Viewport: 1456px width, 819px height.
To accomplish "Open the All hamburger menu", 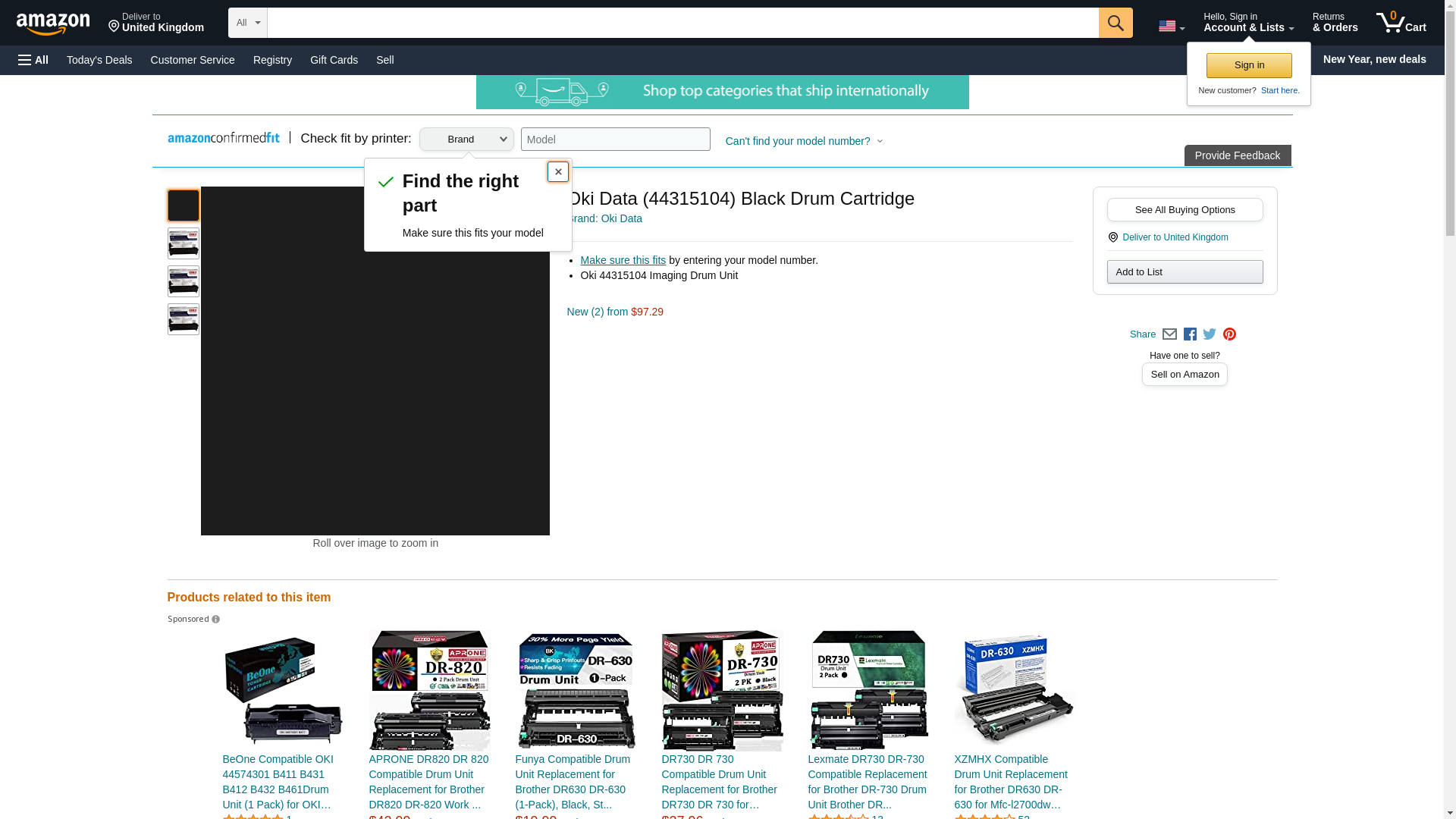I will coord(33,60).
